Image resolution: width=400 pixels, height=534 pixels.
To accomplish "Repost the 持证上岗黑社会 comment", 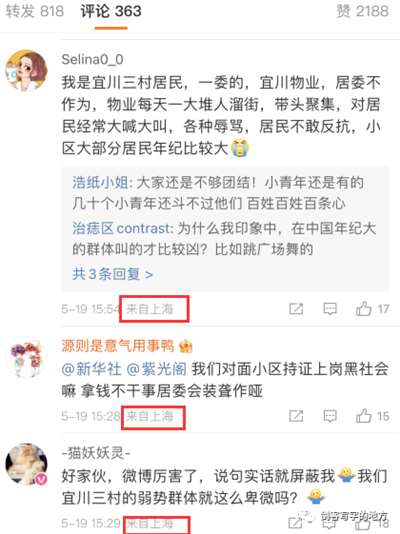I will tap(296, 416).
